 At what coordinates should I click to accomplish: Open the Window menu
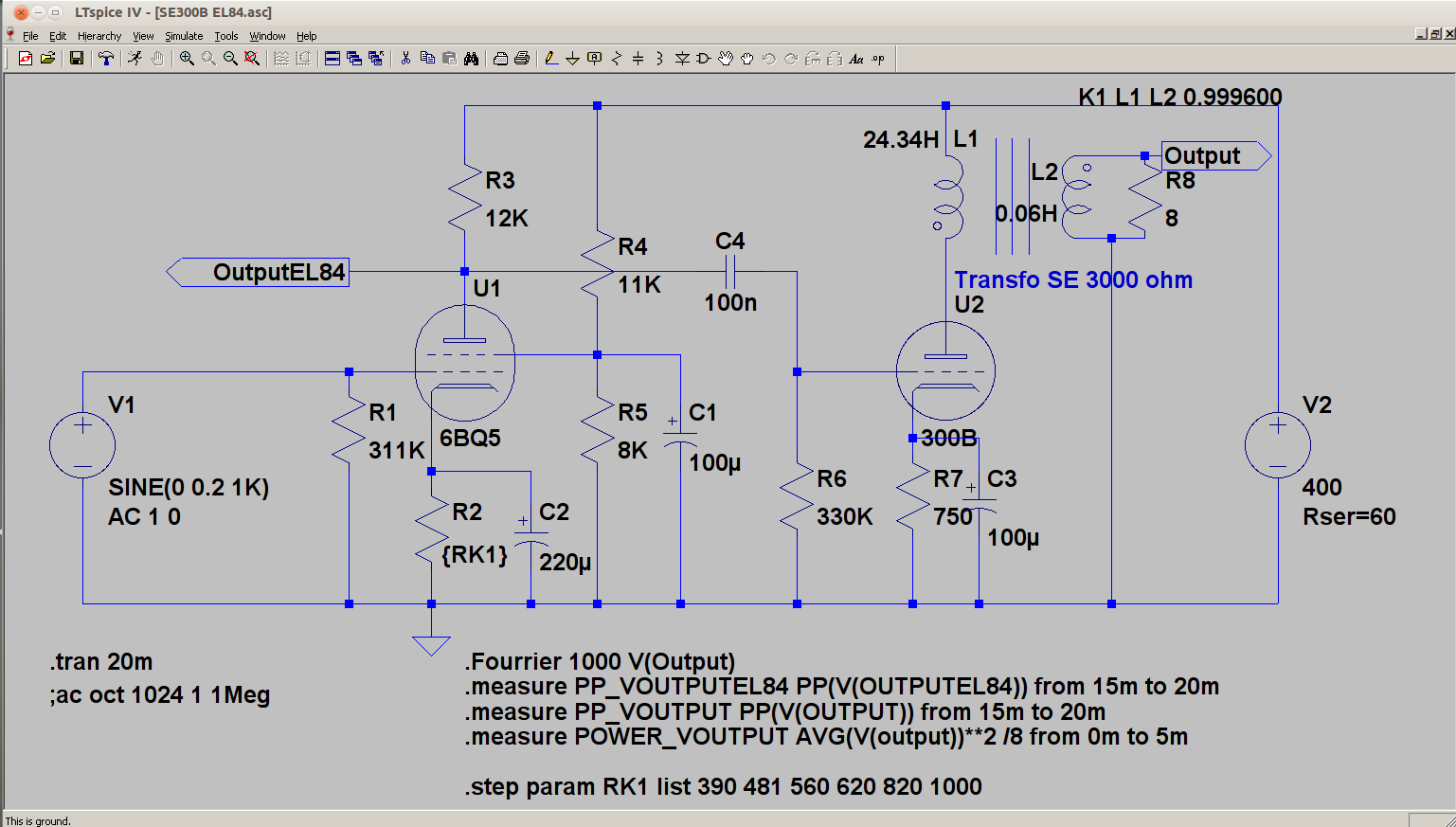[267, 36]
